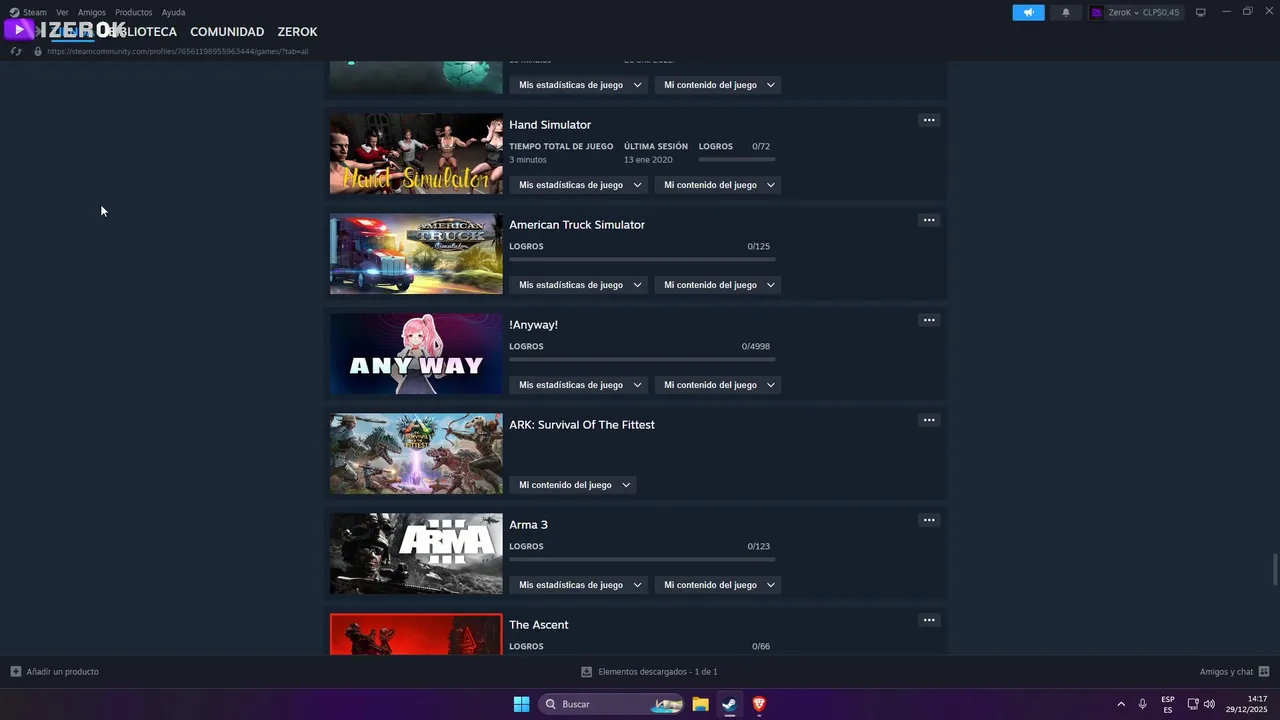Click the page vertical scrollbar thumb
Viewport: 1280px width, 720px height.
point(1275,570)
